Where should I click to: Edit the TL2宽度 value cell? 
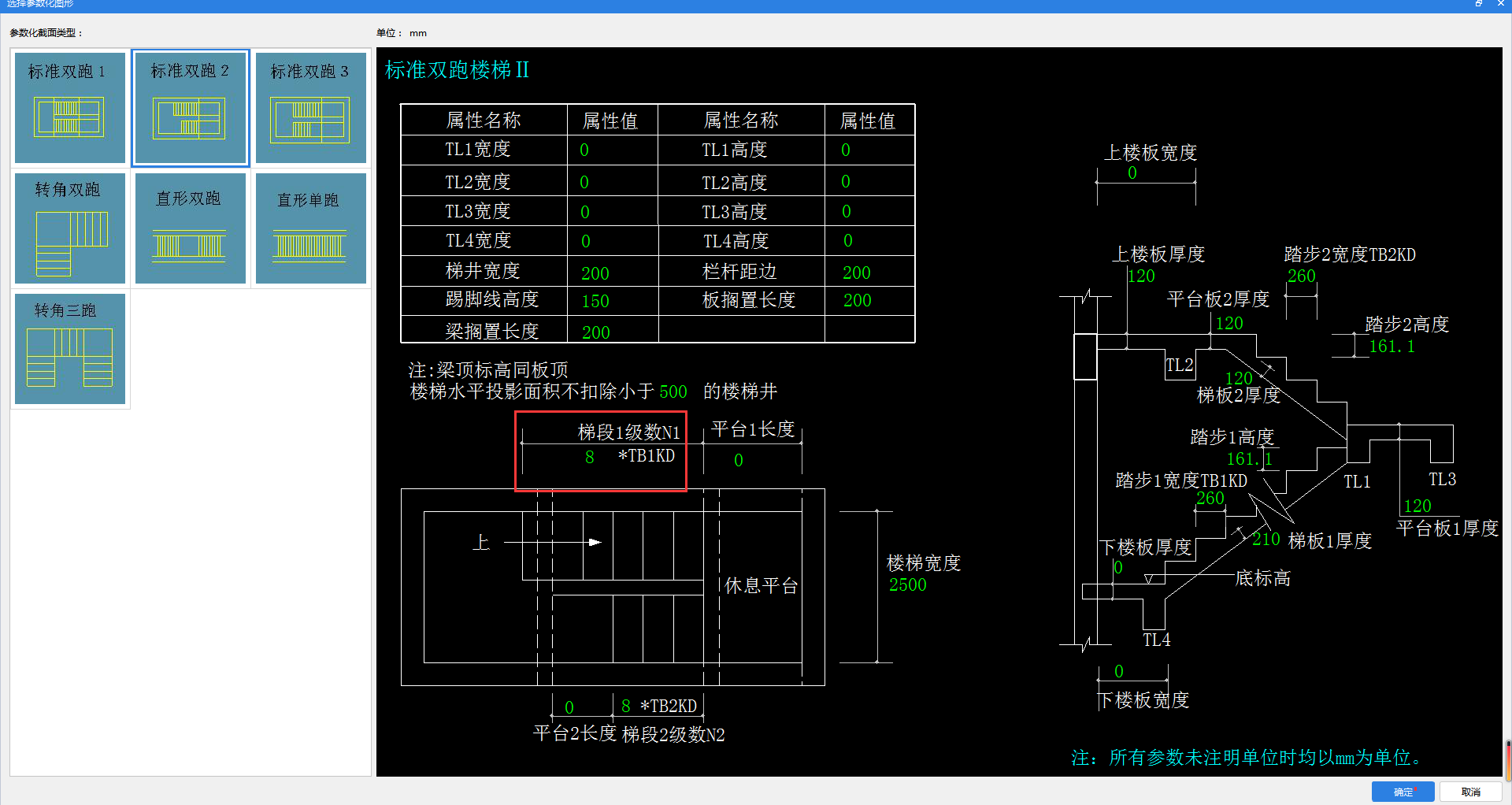(x=584, y=182)
